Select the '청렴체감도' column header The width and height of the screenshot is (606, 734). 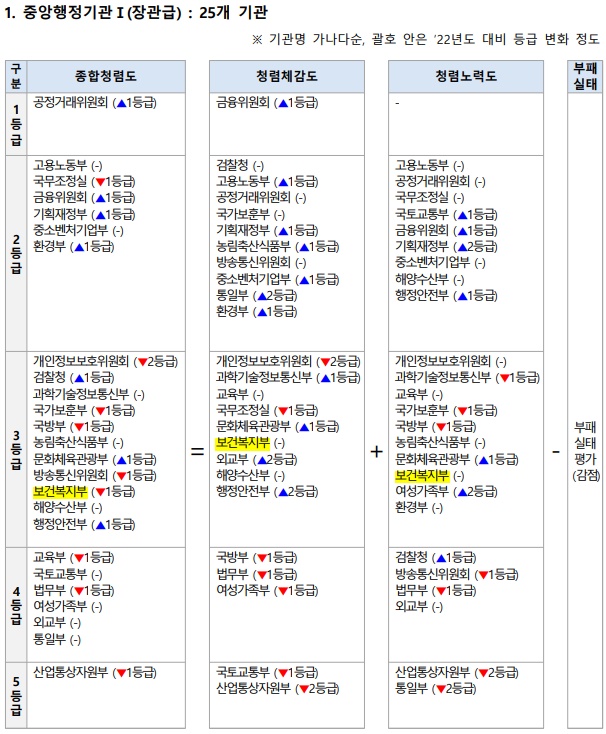point(286,76)
